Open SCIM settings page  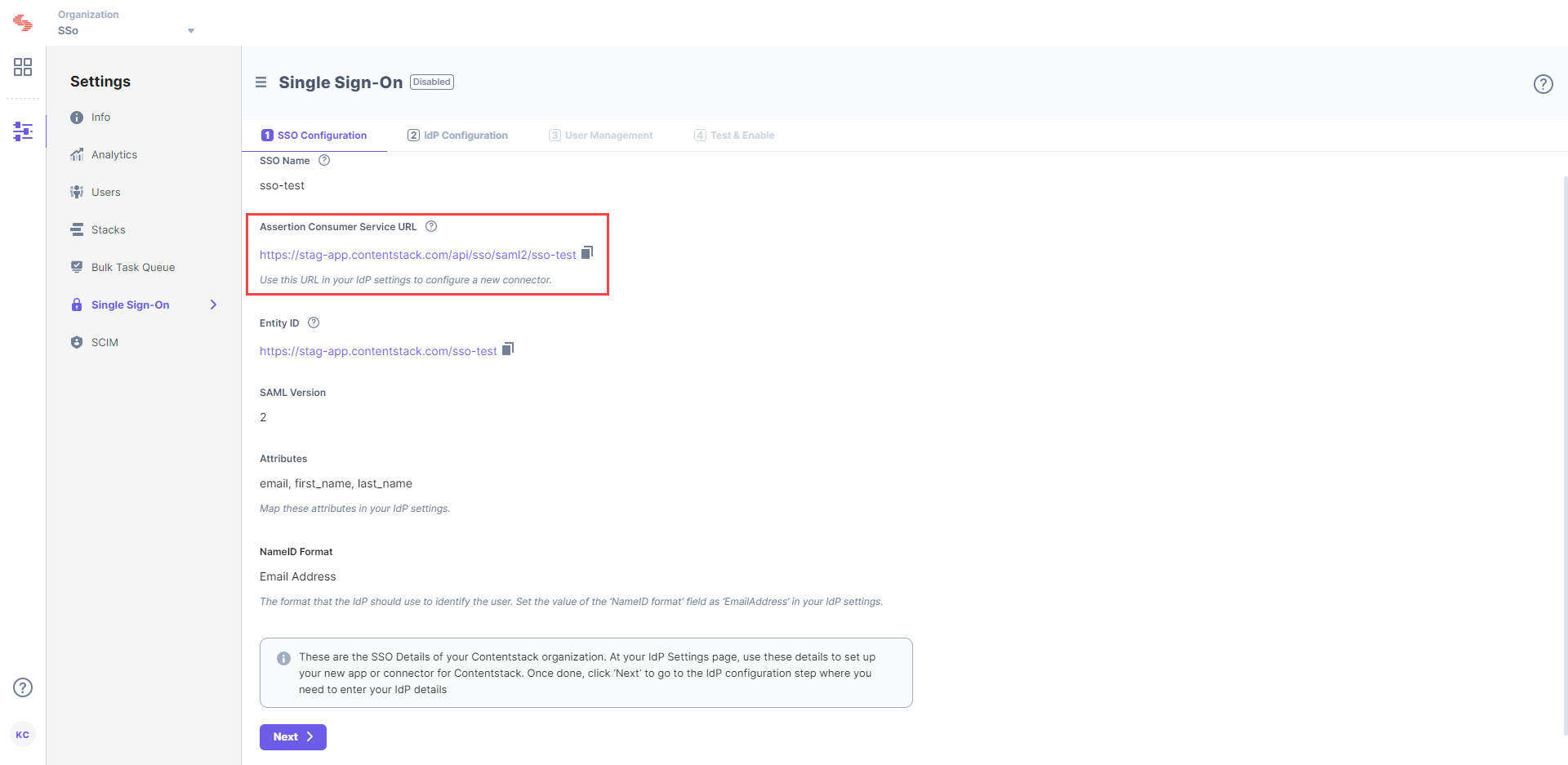pos(105,343)
